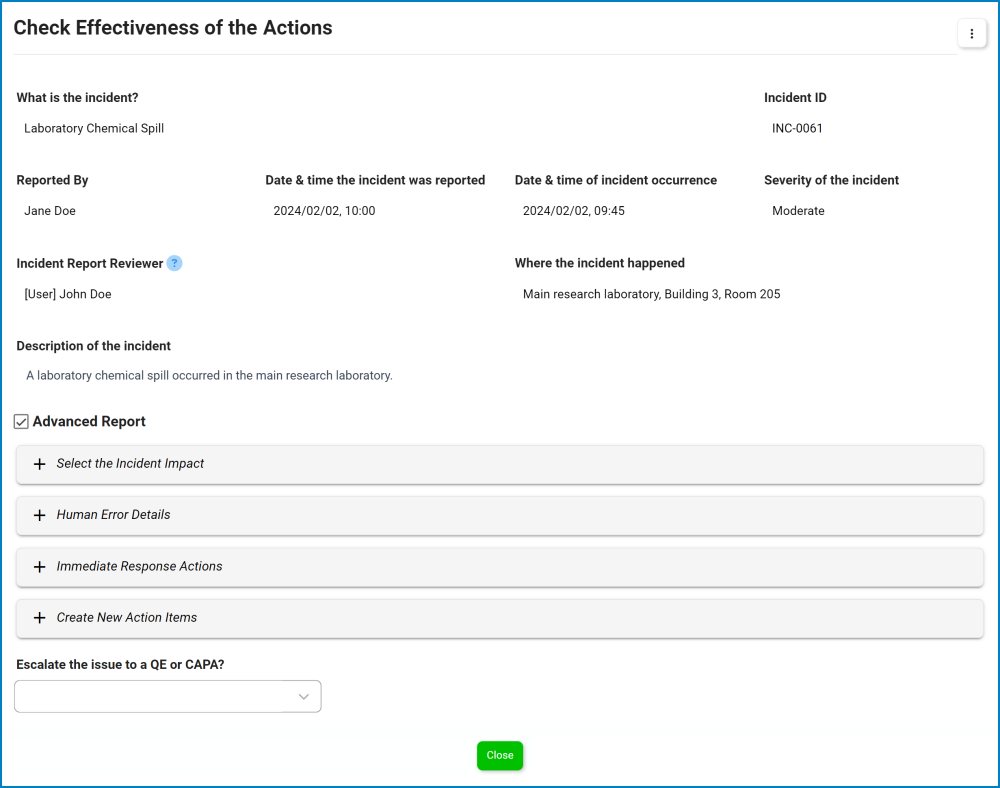Click the Severity value Moderate
This screenshot has width=1000, height=788.
pyautogui.click(x=798, y=211)
